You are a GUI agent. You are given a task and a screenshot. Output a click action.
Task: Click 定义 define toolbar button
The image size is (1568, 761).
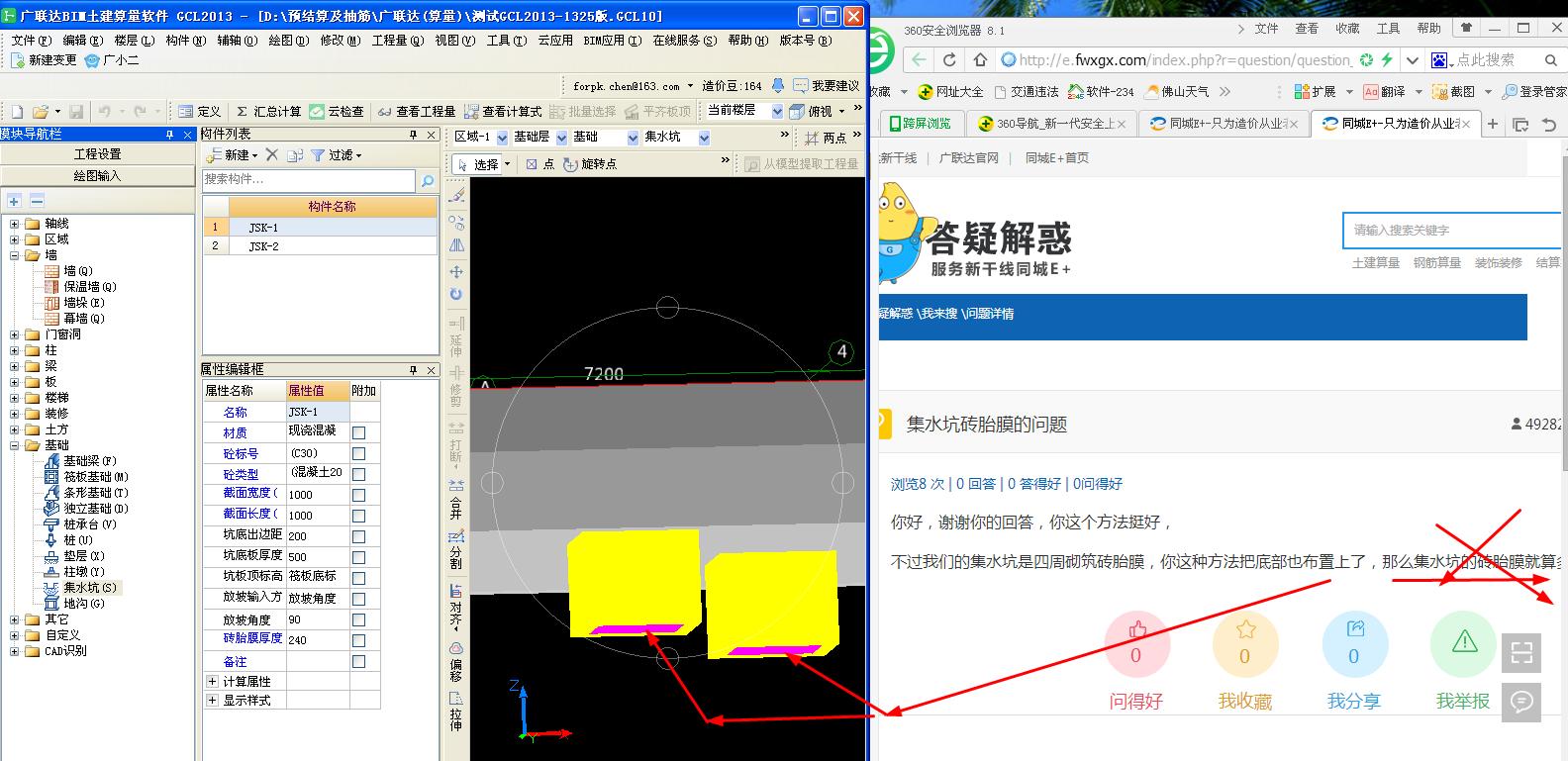point(200,111)
